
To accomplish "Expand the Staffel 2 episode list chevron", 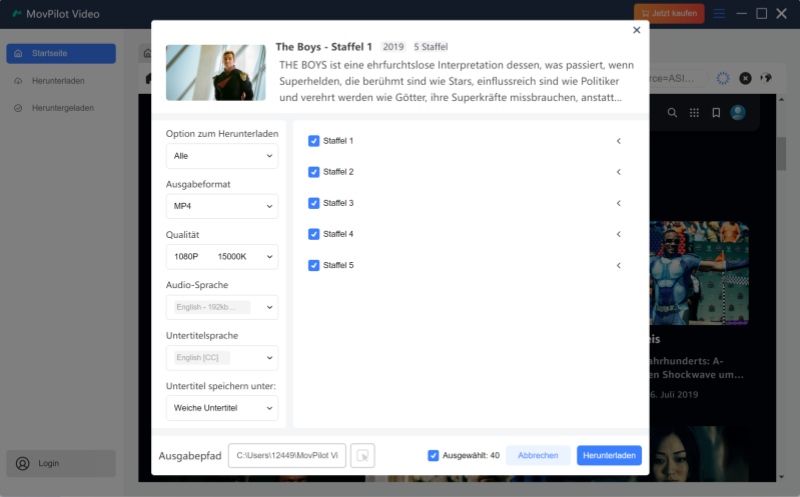I will pyautogui.click(x=618, y=172).
